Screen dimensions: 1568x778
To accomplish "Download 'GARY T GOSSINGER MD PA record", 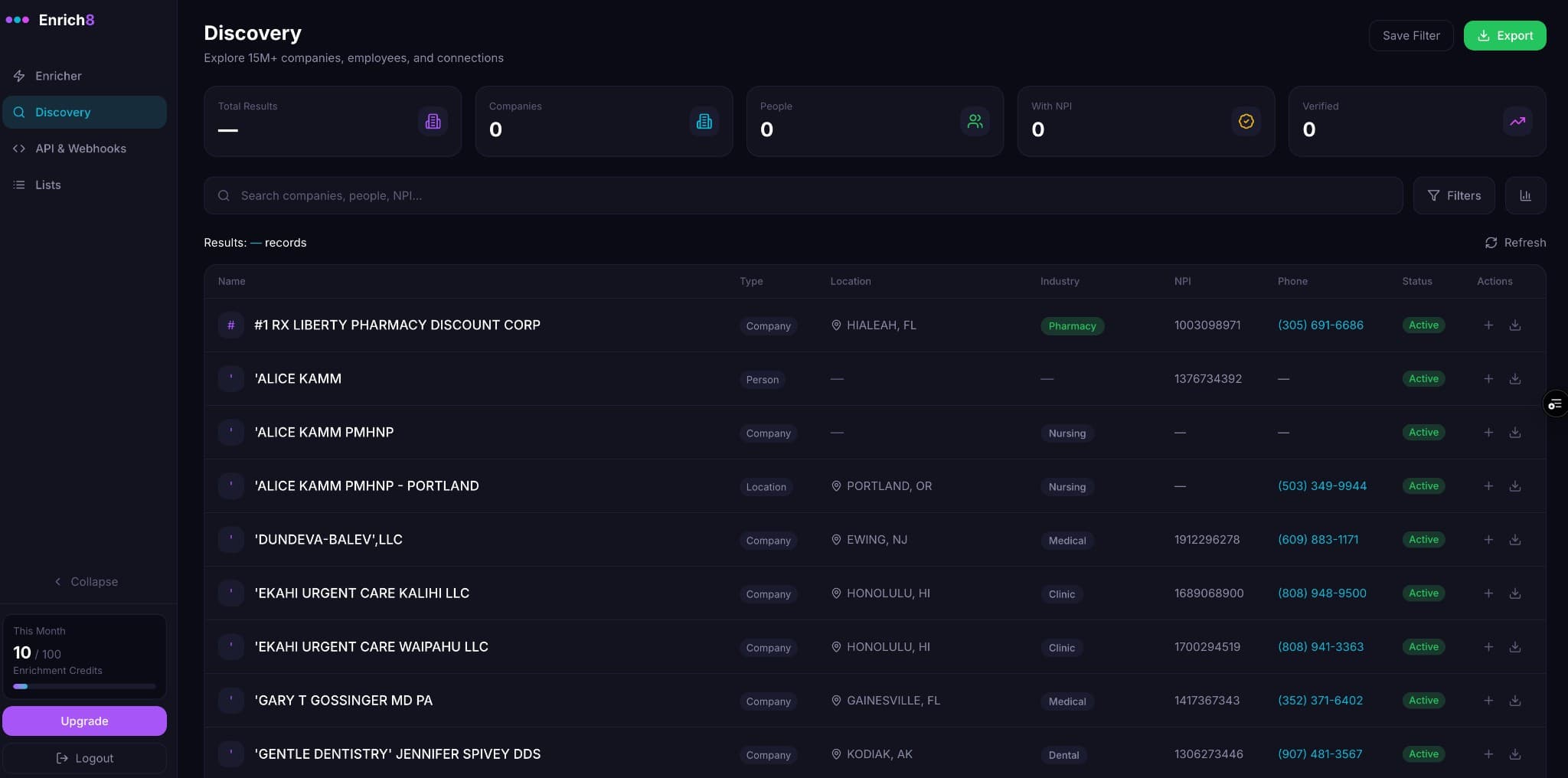I will [1514, 701].
